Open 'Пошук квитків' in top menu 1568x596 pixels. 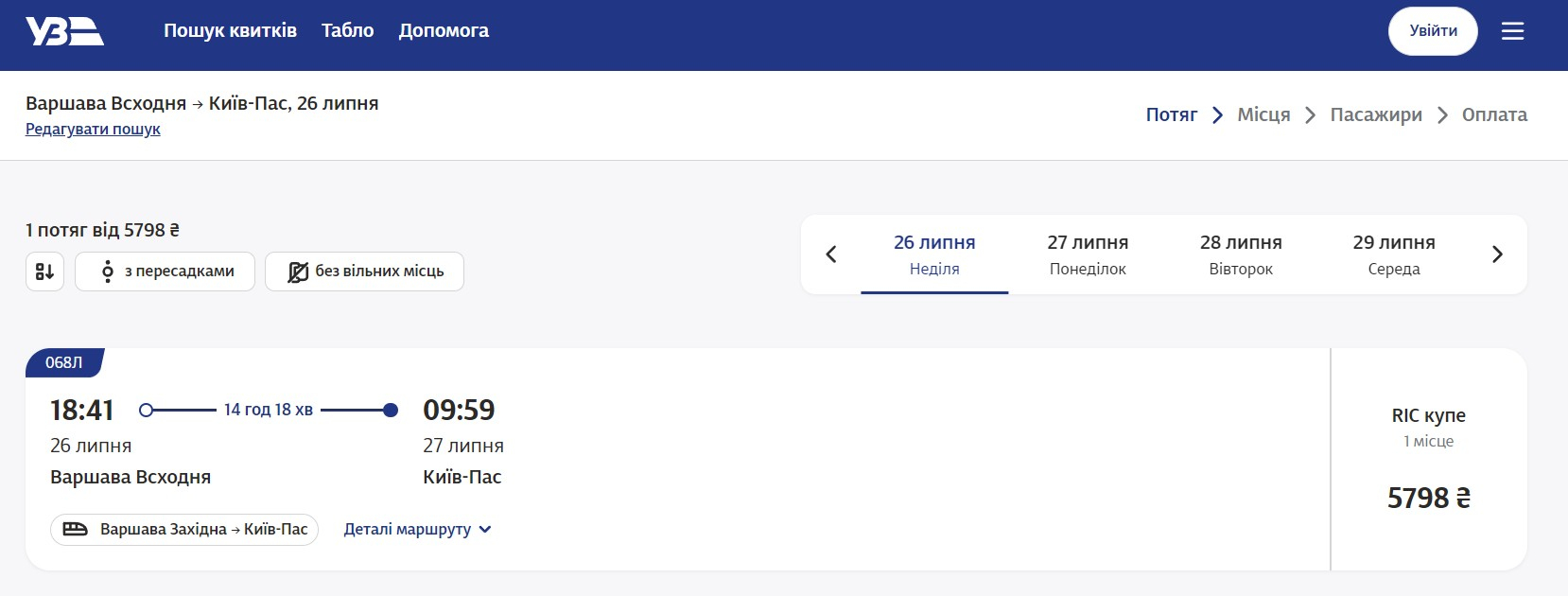click(230, 31)
